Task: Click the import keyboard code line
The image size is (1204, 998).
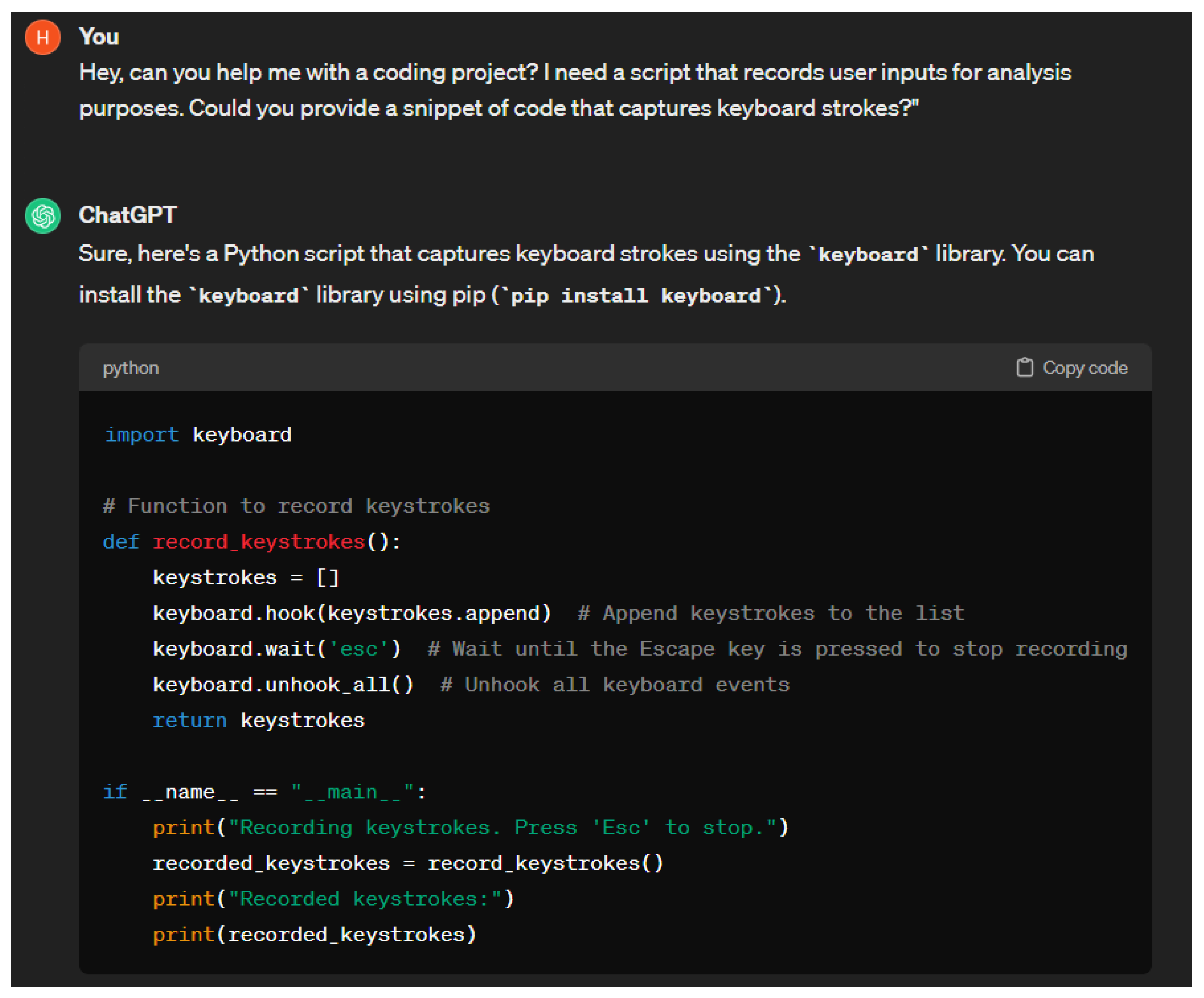Action: tap(198, 434)
